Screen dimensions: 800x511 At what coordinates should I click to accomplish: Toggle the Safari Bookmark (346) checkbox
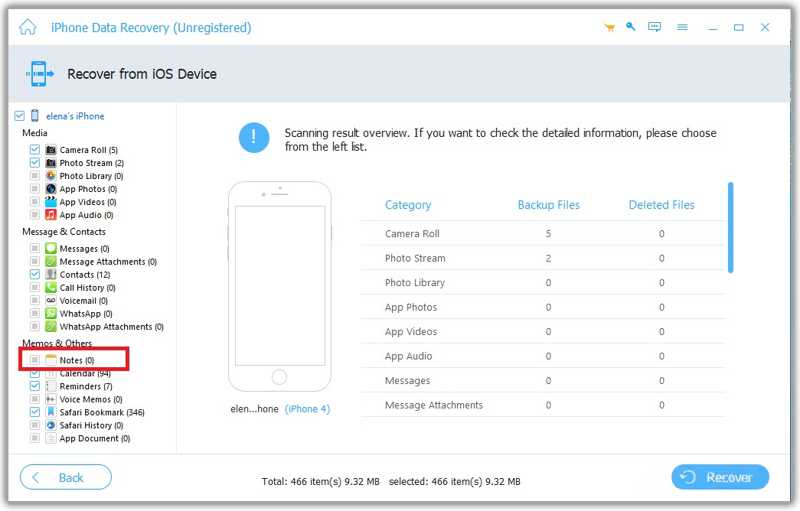tap(35, 412)
